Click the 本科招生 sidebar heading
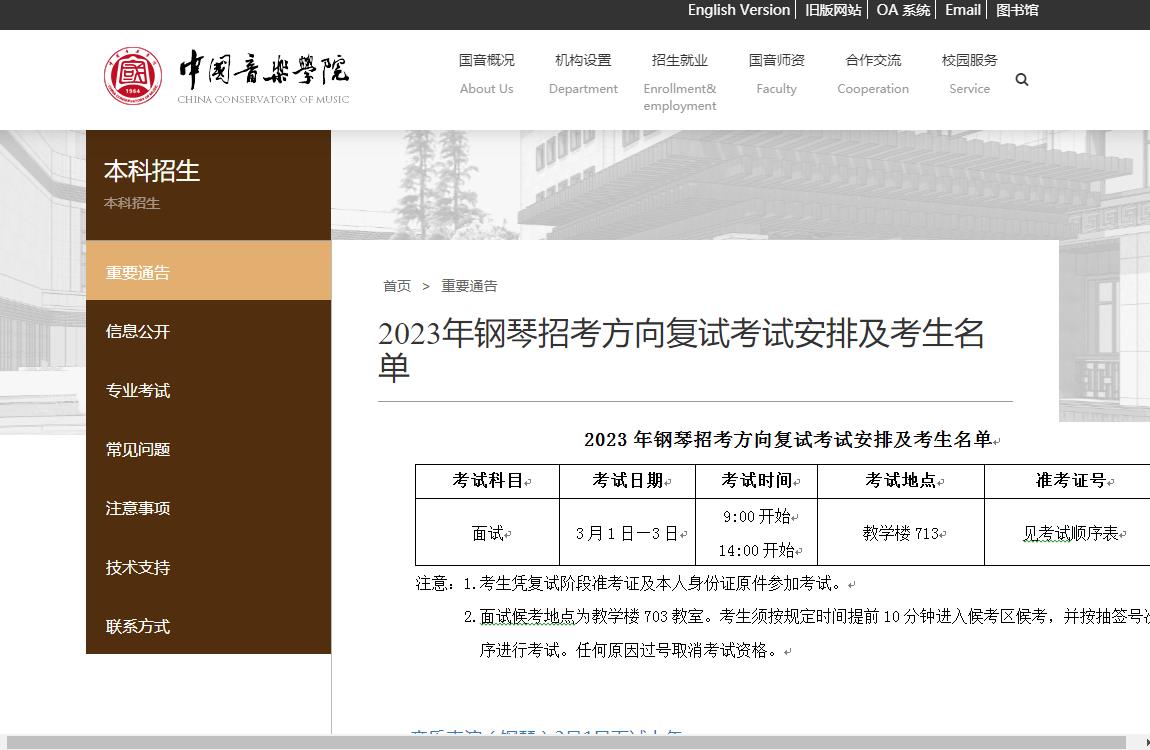The height and width of the screenshot is (750, 1150). pyautogui.click(x=152, y=171)
